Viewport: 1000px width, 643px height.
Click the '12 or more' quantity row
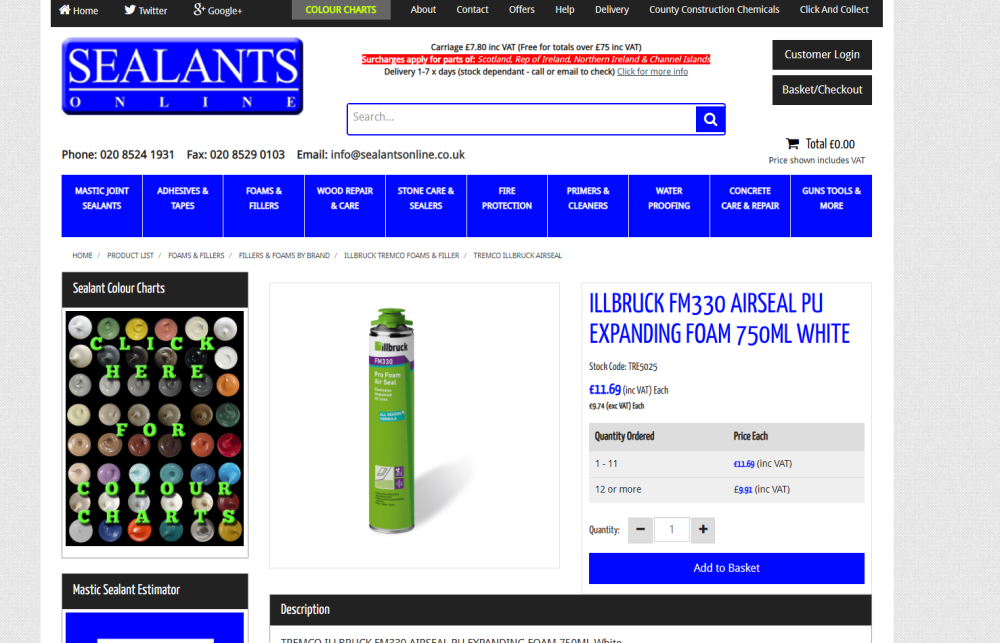[x=726, y=490]
